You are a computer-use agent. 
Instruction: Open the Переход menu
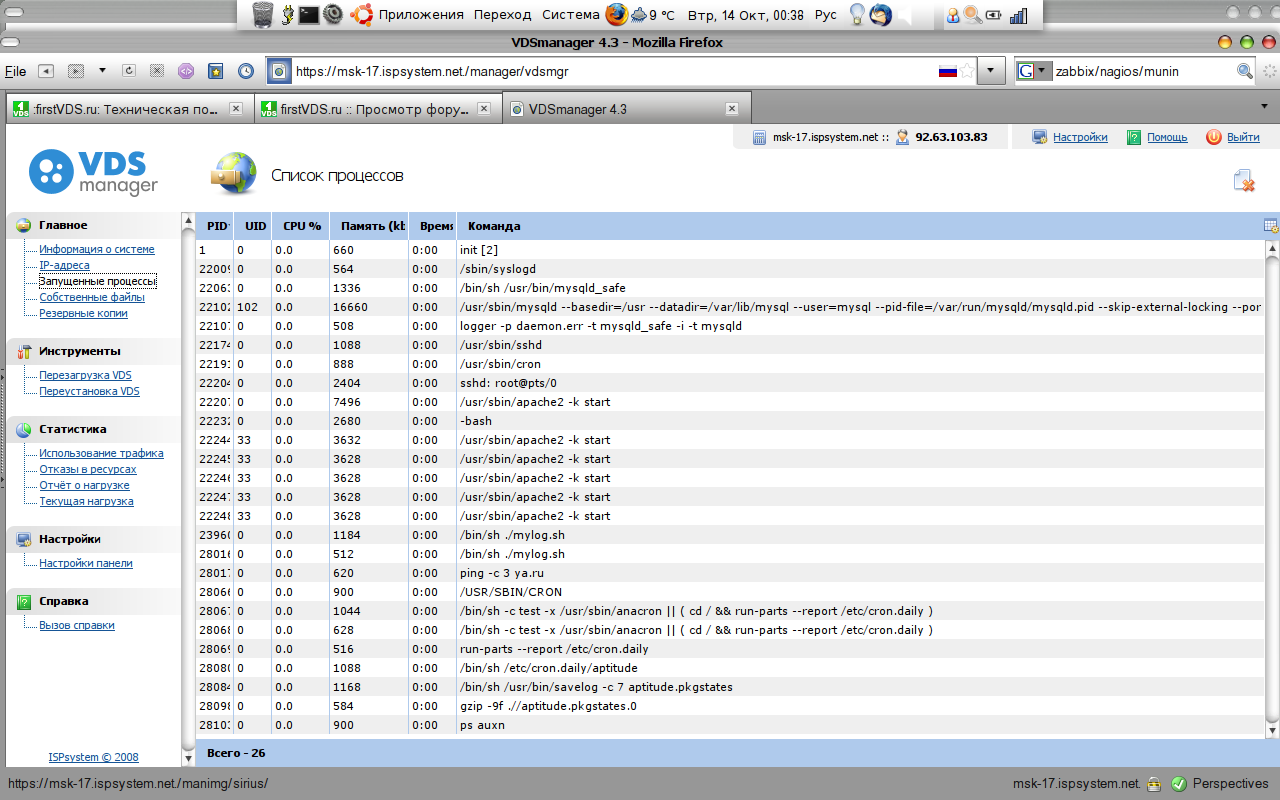(x=503, y=15)
